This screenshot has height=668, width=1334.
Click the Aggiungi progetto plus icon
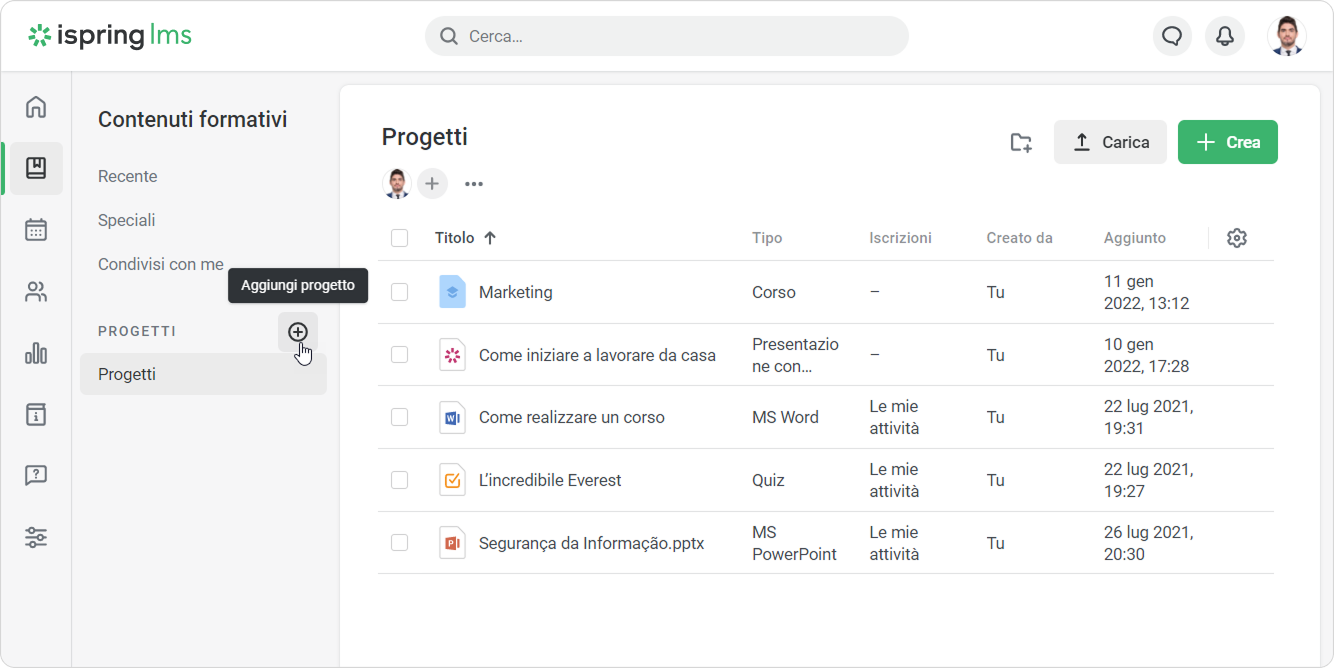[297, 332]
